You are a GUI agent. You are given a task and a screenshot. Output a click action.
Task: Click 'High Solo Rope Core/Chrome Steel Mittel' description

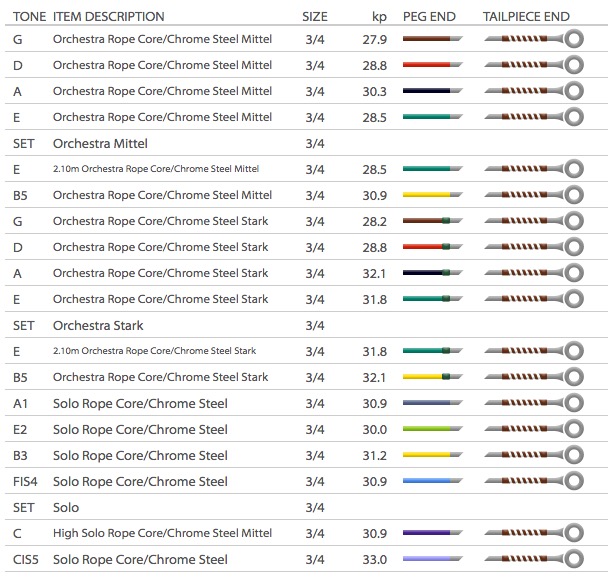162,533
